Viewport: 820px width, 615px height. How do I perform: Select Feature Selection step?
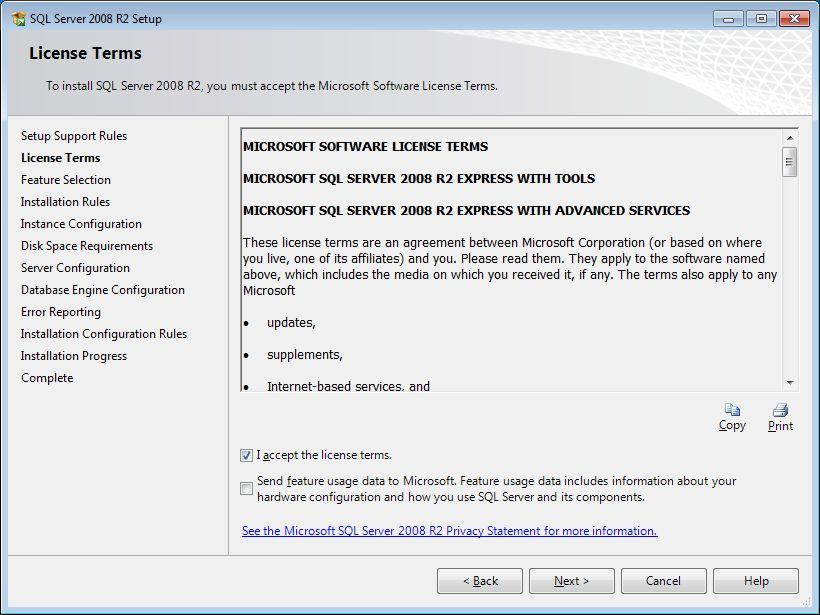pyautogui.click(x=66, y=180)
